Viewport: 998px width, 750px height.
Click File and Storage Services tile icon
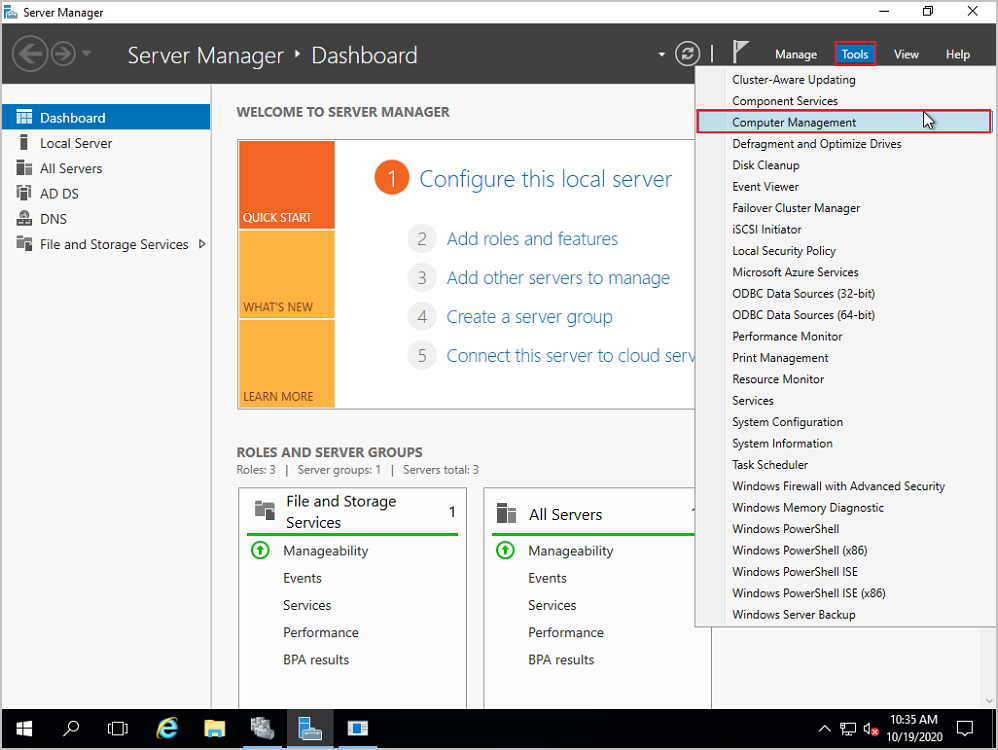[265, 511]
